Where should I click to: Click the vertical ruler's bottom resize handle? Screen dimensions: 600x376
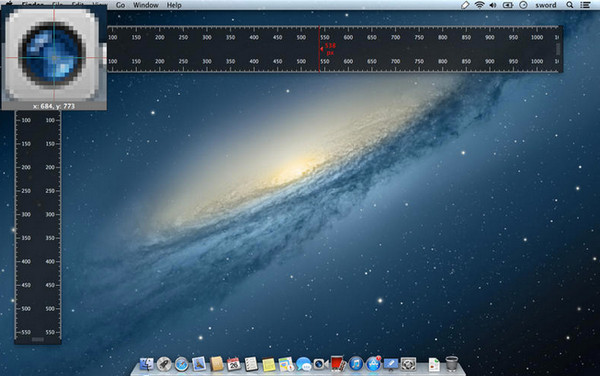pos(38,339)
